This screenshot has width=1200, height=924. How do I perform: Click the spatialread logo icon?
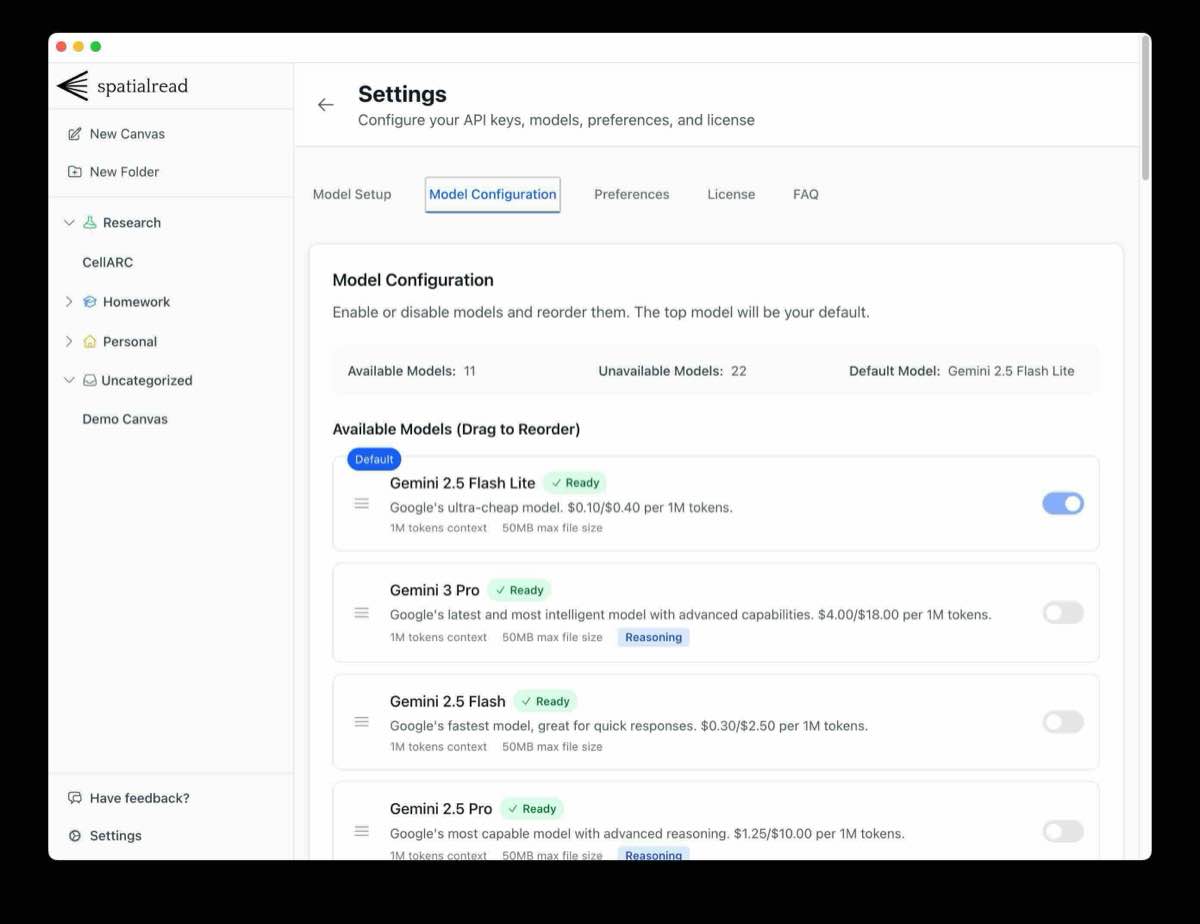pos(73,86)
